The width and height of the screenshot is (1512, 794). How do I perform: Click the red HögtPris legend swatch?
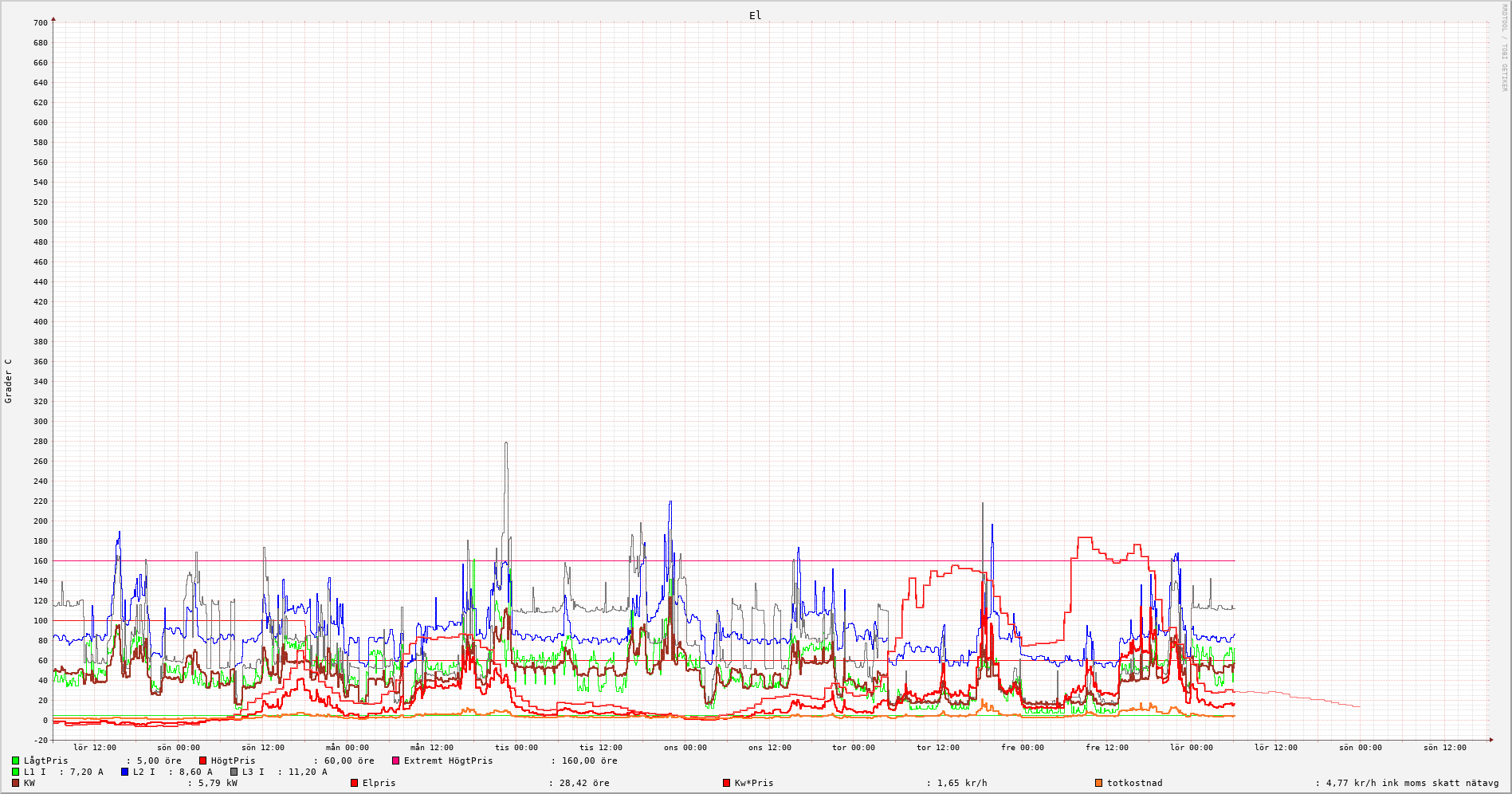pyautogui.click(x=202, y=761)
